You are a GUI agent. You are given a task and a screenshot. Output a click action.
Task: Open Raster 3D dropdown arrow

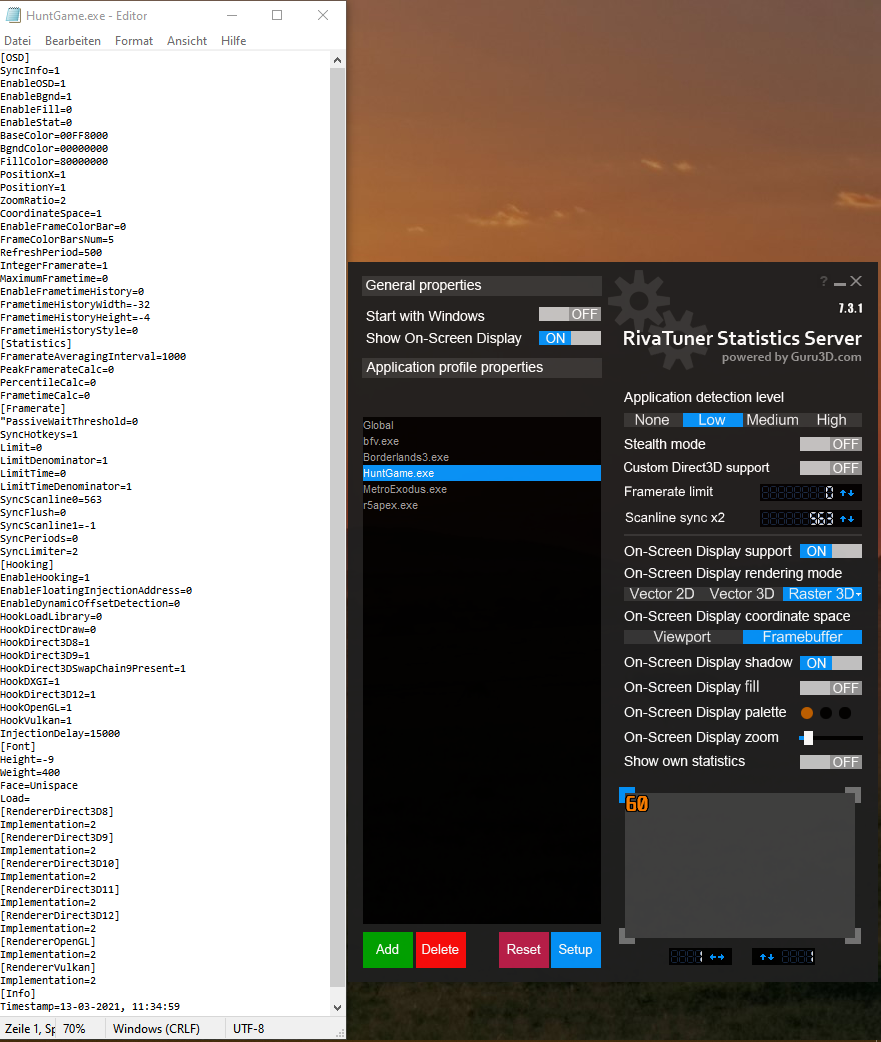(858, 595)
